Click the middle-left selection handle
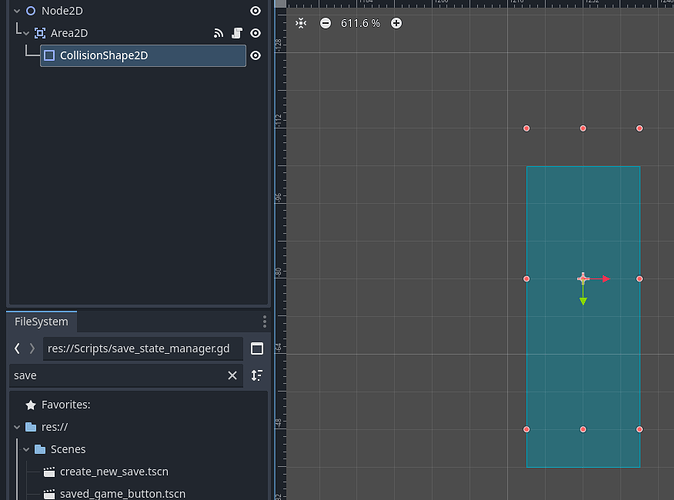Image resolution: width=674 pixels, height=500 pixels. pos(527,279)
